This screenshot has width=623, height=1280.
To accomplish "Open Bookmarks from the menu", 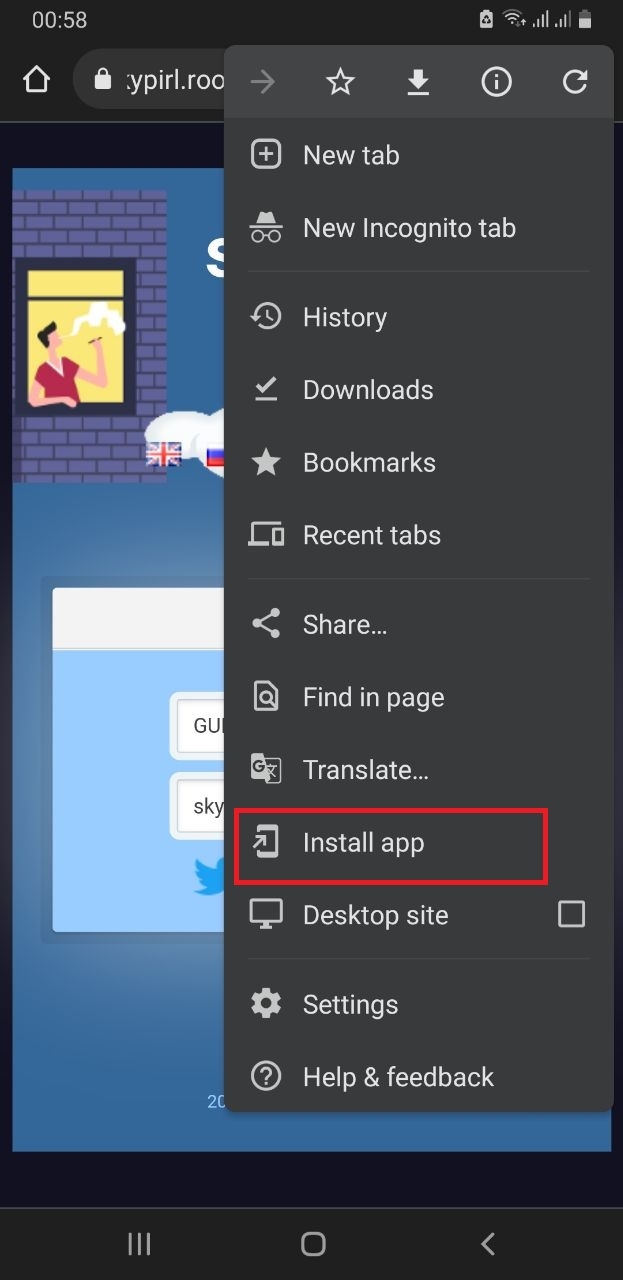I will [x=368, y=463].
